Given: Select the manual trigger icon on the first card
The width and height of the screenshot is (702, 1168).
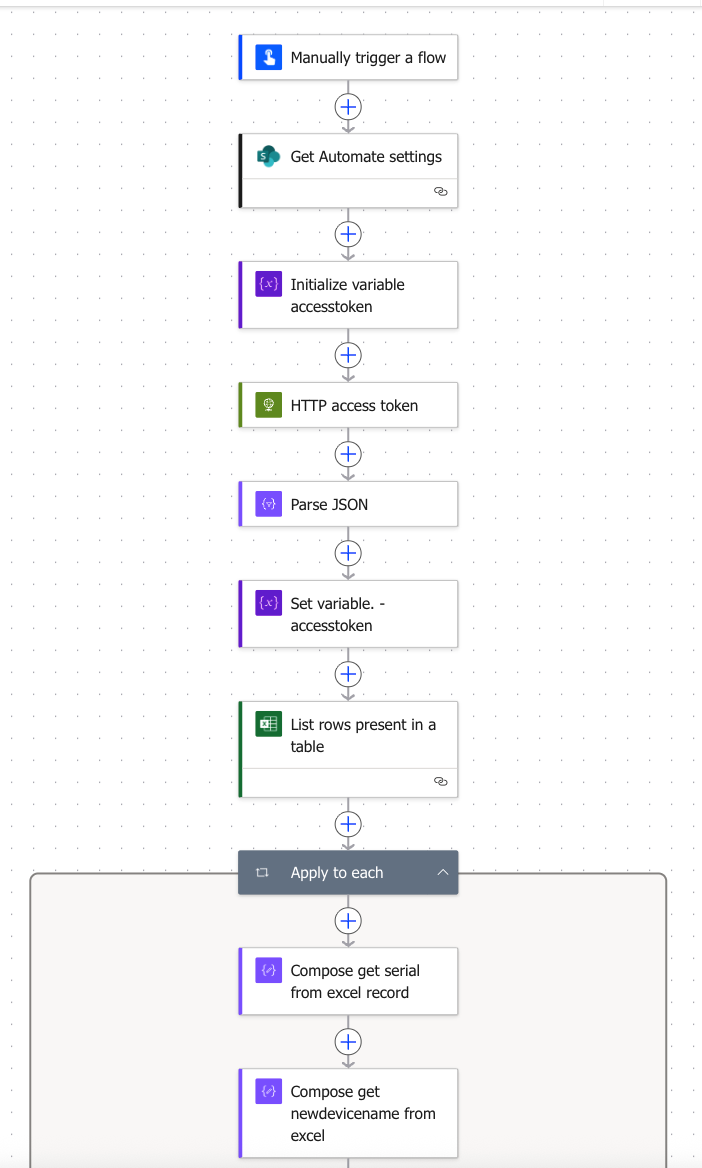Looking at the screenshot, I should coord(266,57).
